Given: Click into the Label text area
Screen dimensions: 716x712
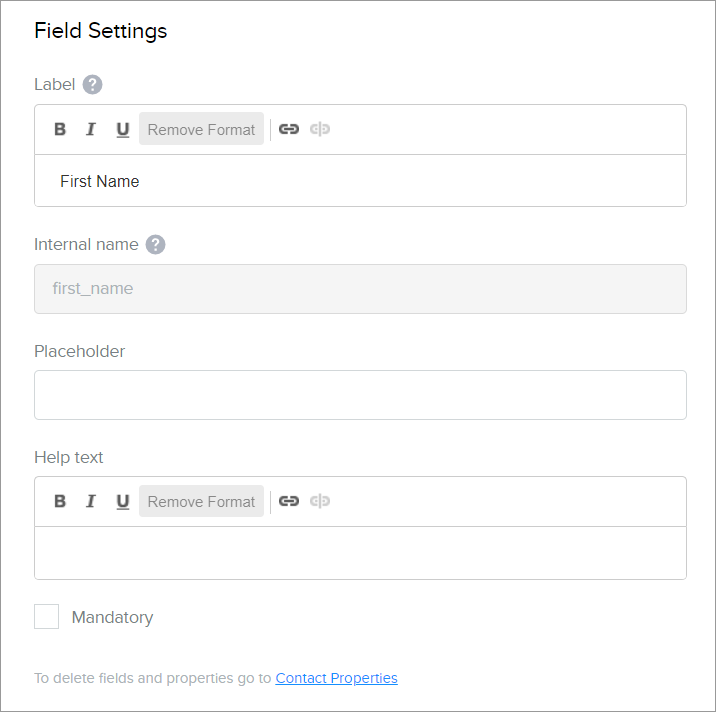Looking at the screenshot, I should (360, 181).
